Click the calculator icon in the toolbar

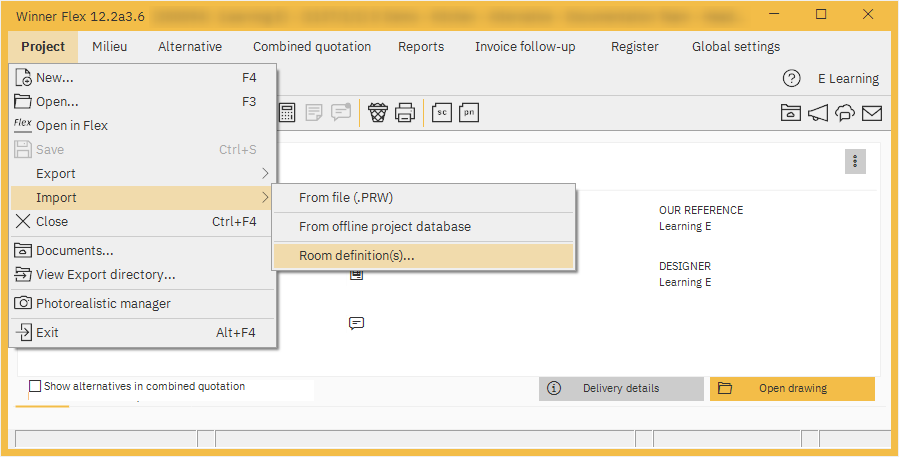pos(287,113)
